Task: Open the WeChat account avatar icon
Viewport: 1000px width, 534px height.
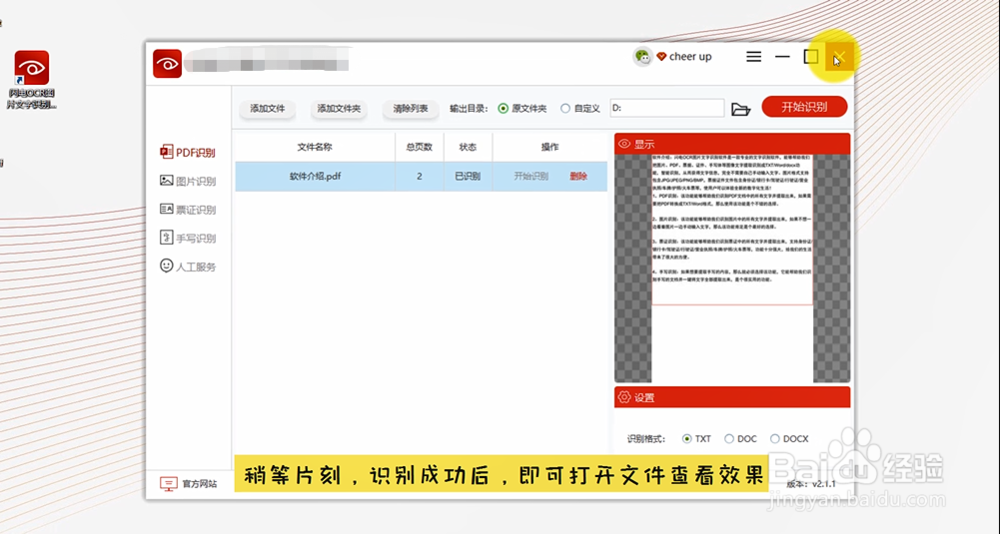Action: (642, 57)
